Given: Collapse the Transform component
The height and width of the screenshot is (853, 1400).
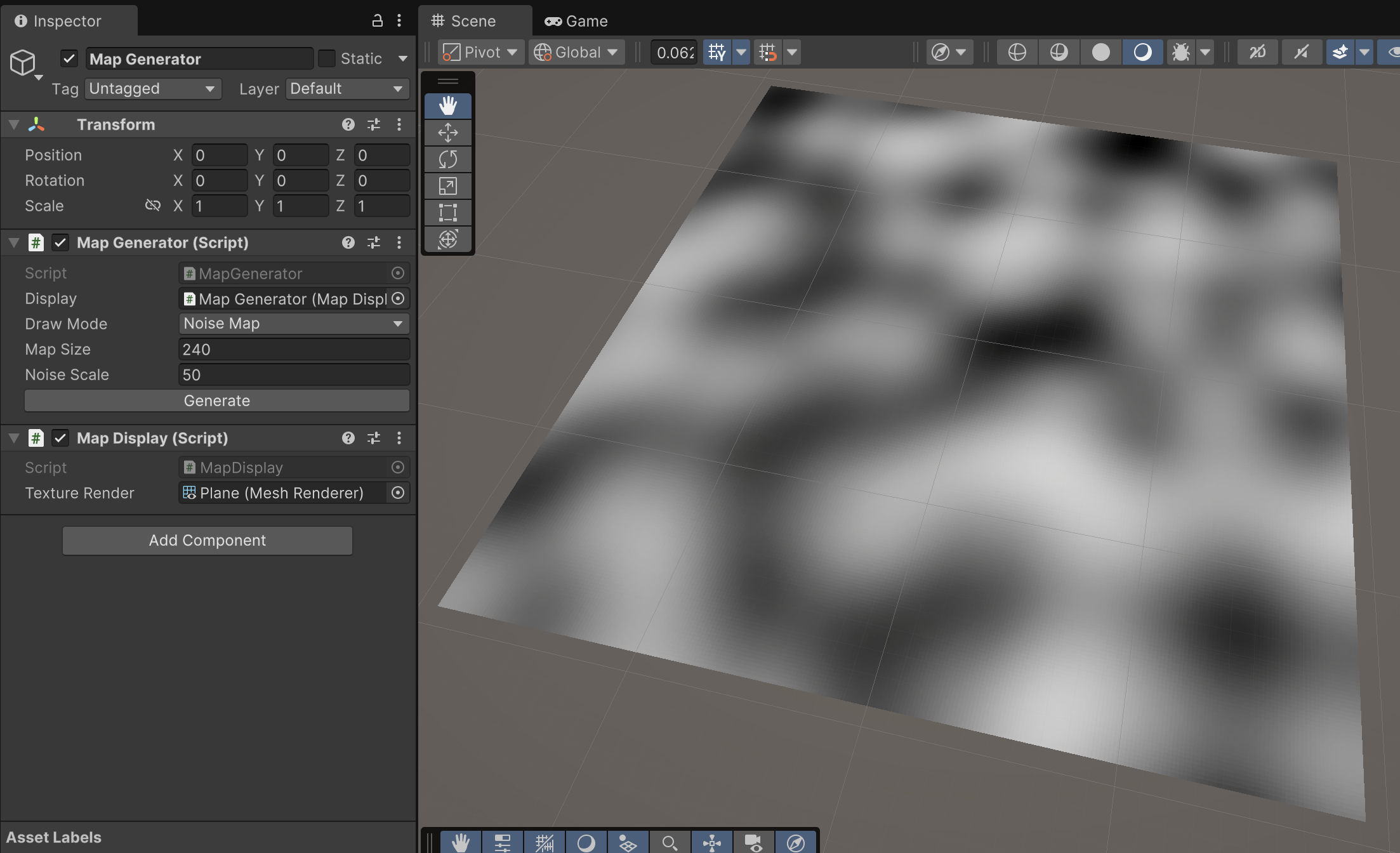Looking at the screenshot, I should (14, 124).
